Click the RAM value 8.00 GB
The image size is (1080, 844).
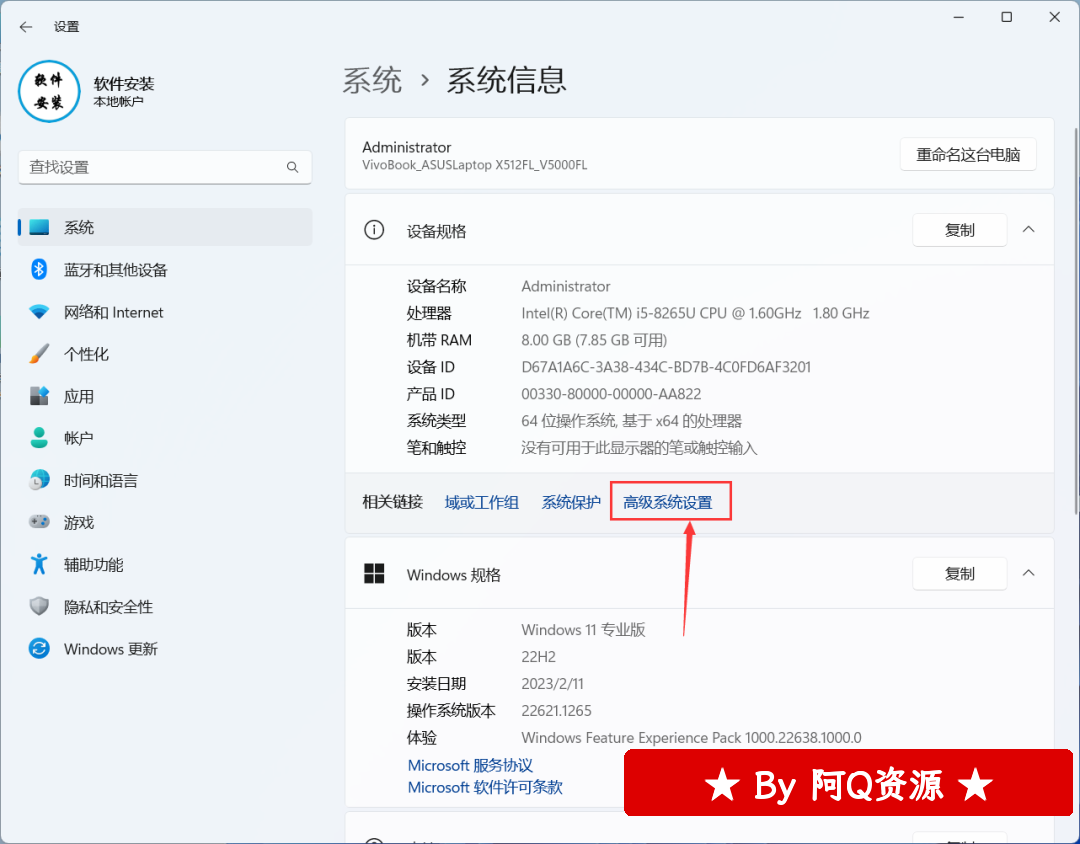click(594, 340)
